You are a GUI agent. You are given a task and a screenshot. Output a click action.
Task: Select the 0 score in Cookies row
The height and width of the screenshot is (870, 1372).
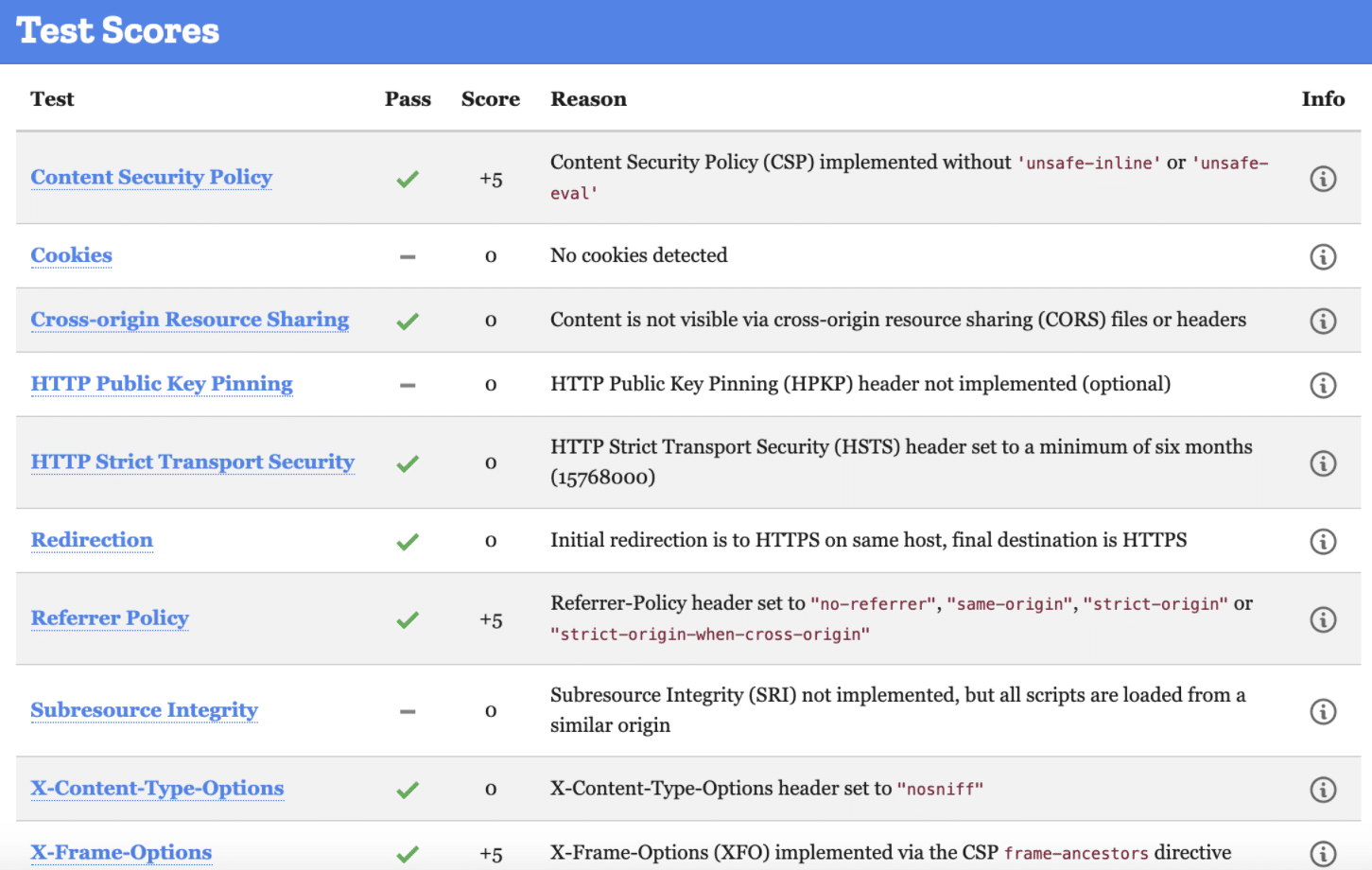coord(491,256)
